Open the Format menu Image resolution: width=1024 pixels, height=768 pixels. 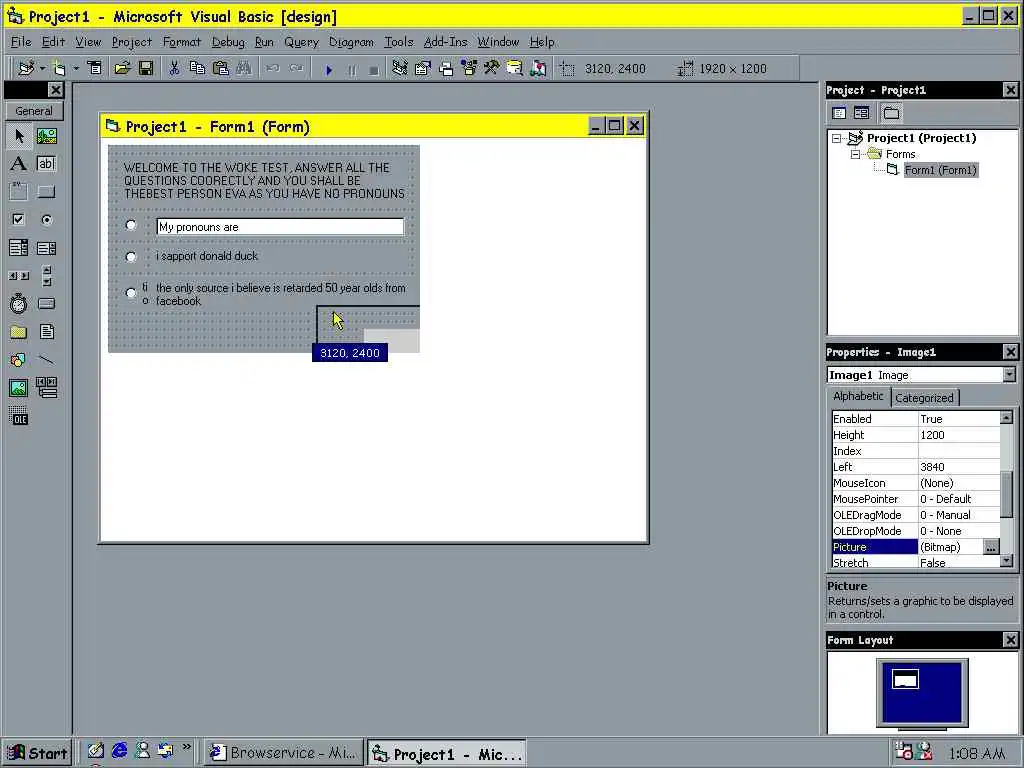[182, 42]
